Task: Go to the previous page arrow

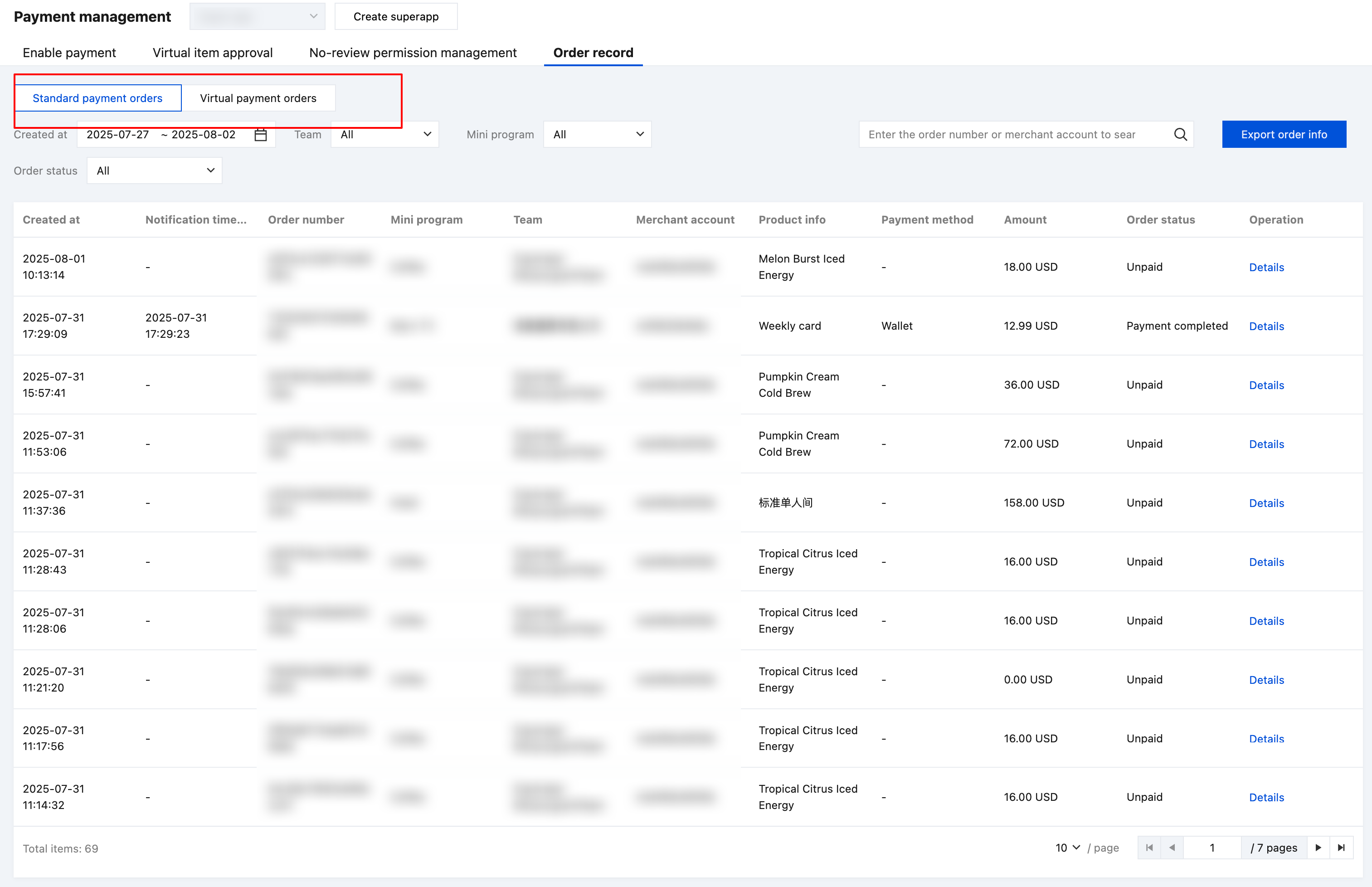Action: coord(1172,848)
